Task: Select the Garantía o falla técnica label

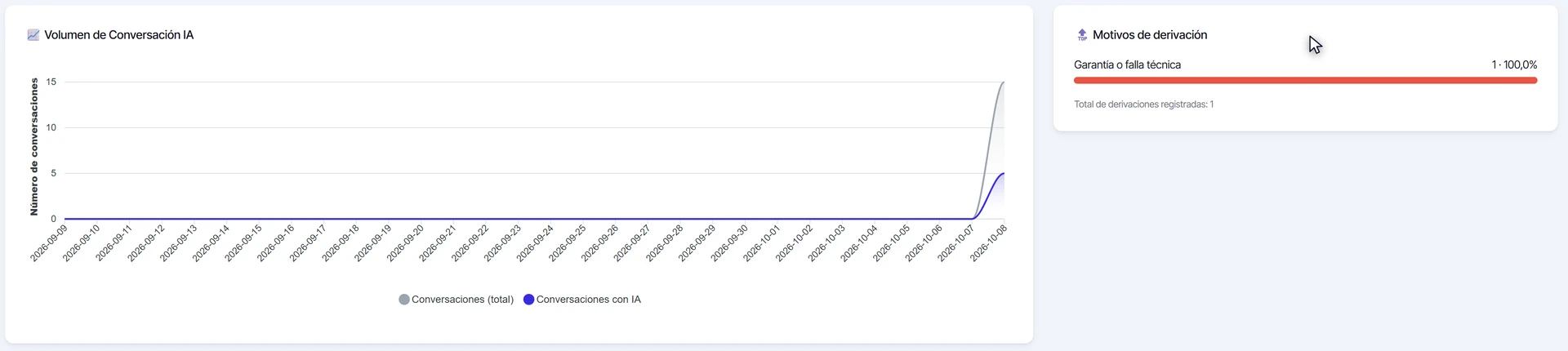Action: [1127, 64]
